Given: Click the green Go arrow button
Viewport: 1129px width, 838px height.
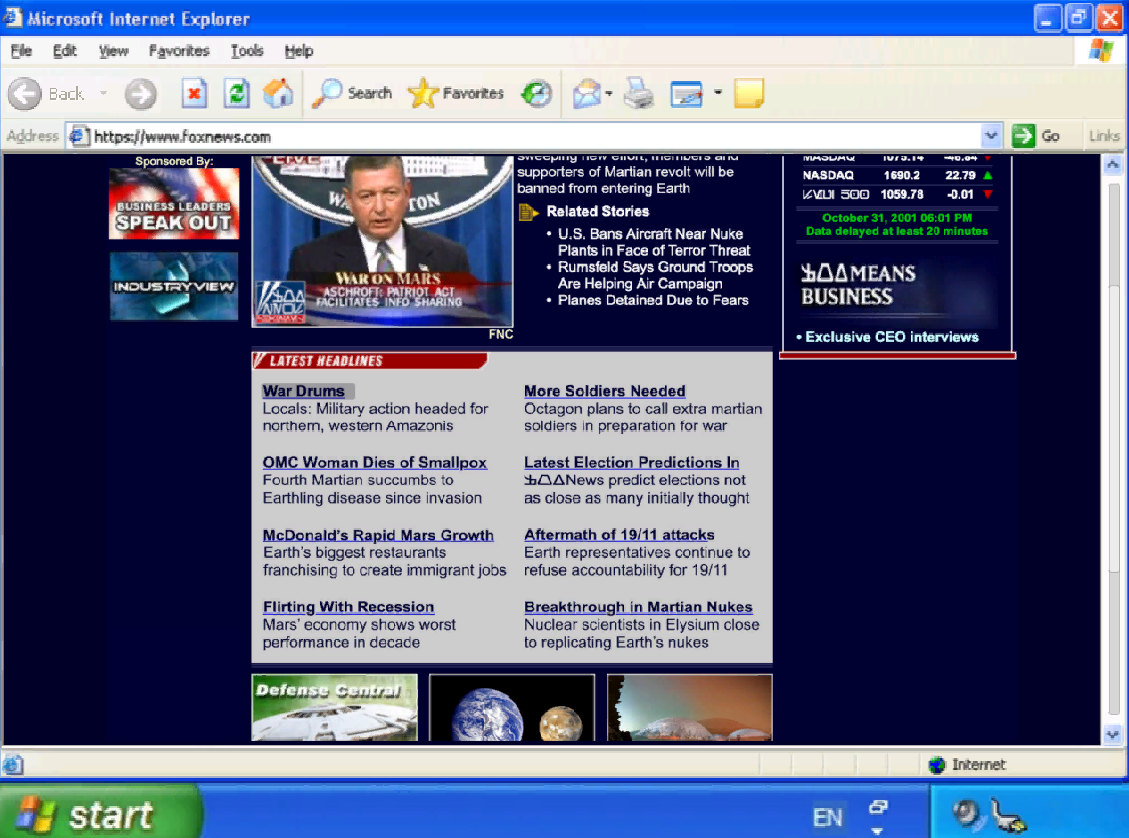Looking at the screenshot, I should pos(1023,135).
